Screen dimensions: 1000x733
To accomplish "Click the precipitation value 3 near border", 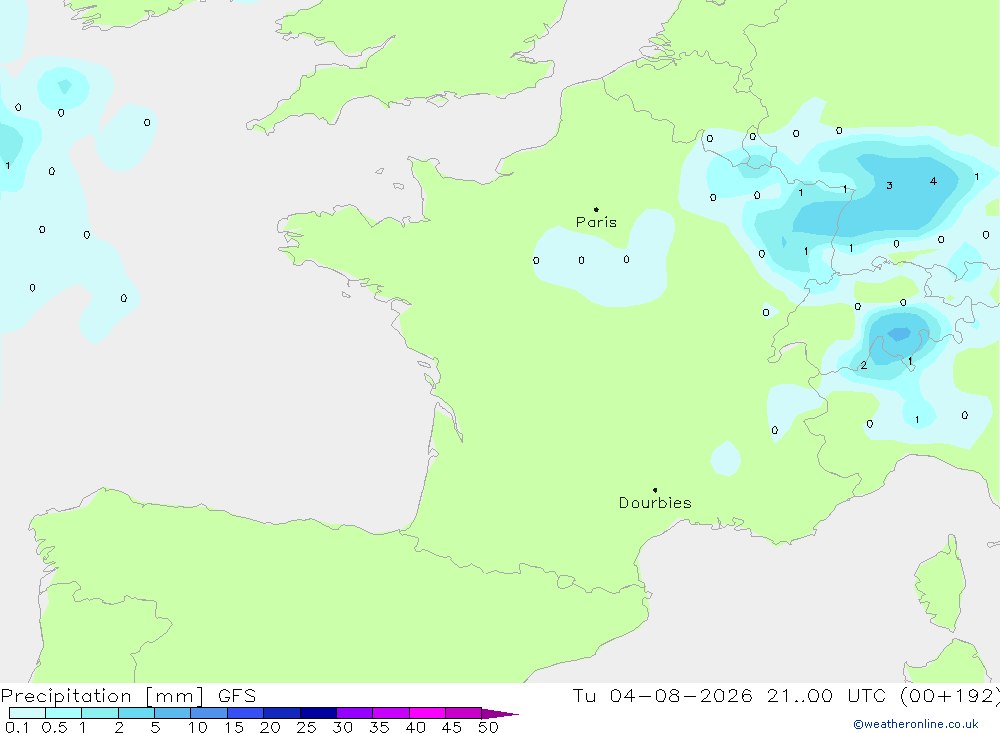I will [x=889, y=186].
